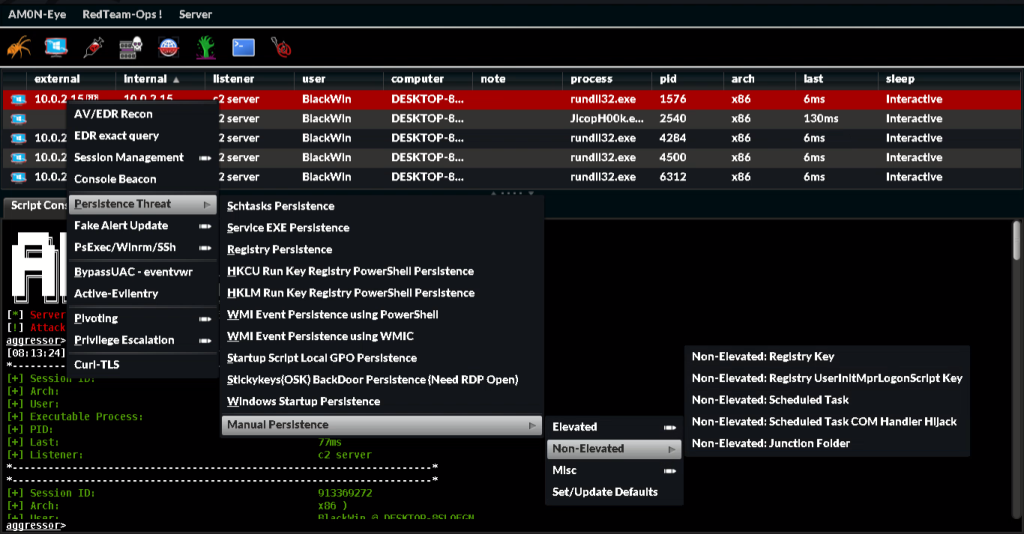
Task: Sort by the pid column header
Action: click(687, 79)
